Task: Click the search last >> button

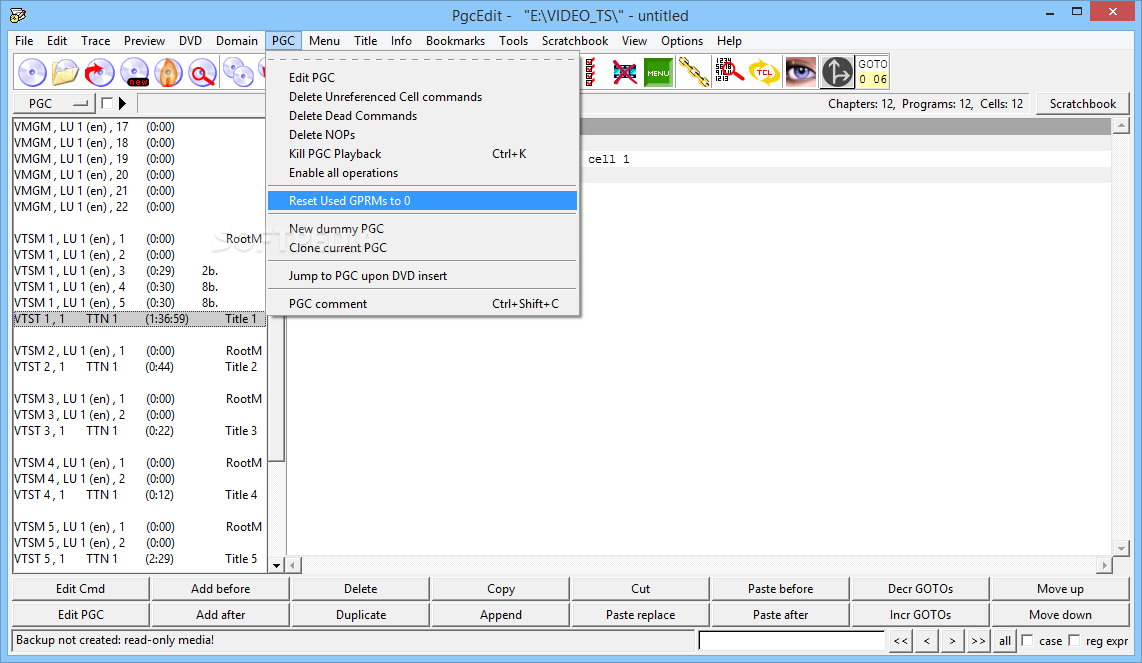Action: pyautogui.click(x=978, y=640)
